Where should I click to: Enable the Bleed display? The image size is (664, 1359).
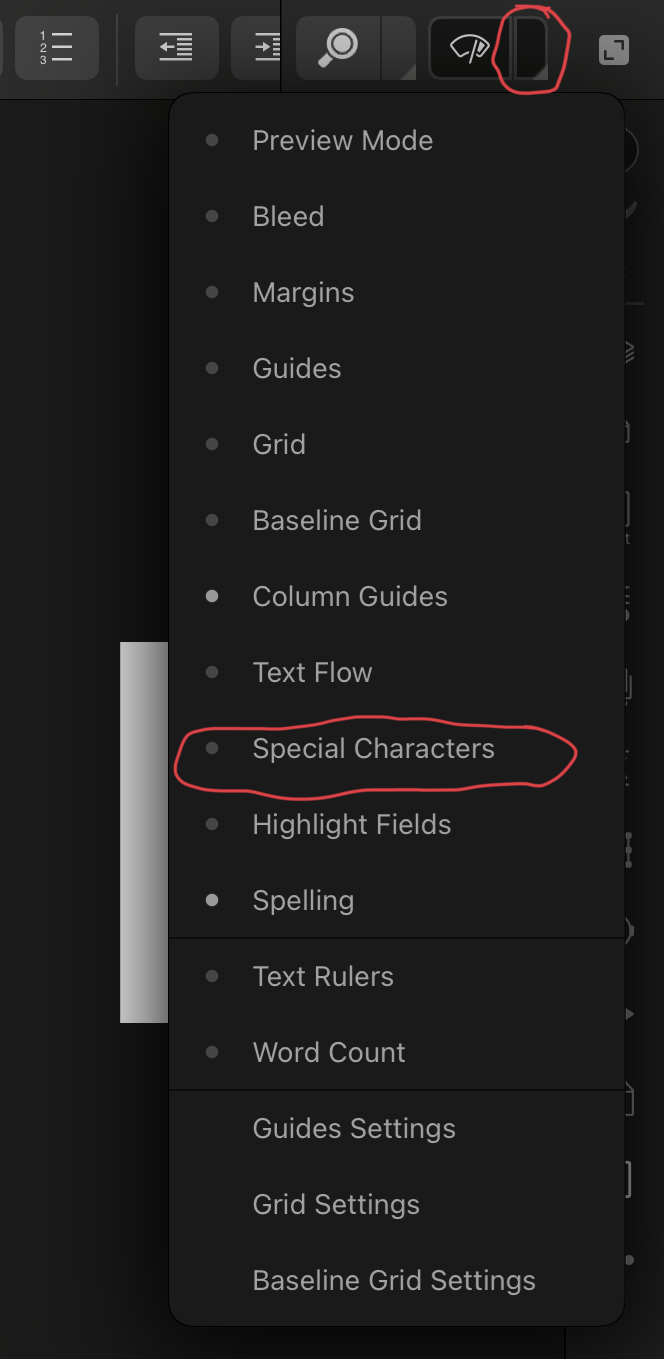(288, 216)
